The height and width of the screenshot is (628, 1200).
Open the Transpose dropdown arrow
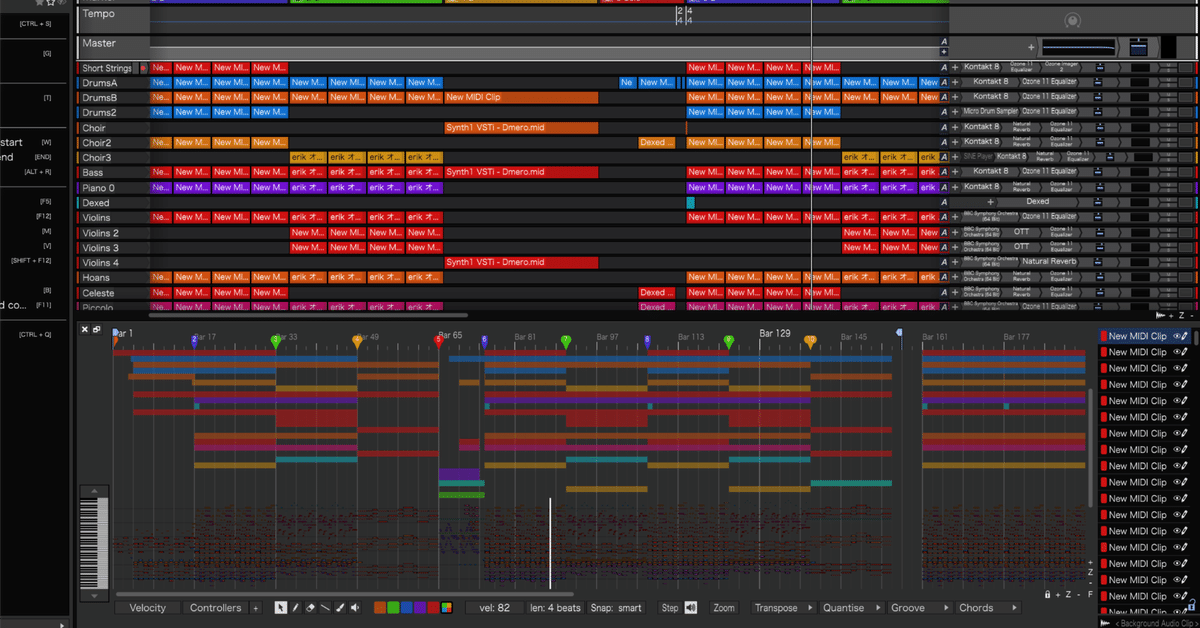[809, 607]
